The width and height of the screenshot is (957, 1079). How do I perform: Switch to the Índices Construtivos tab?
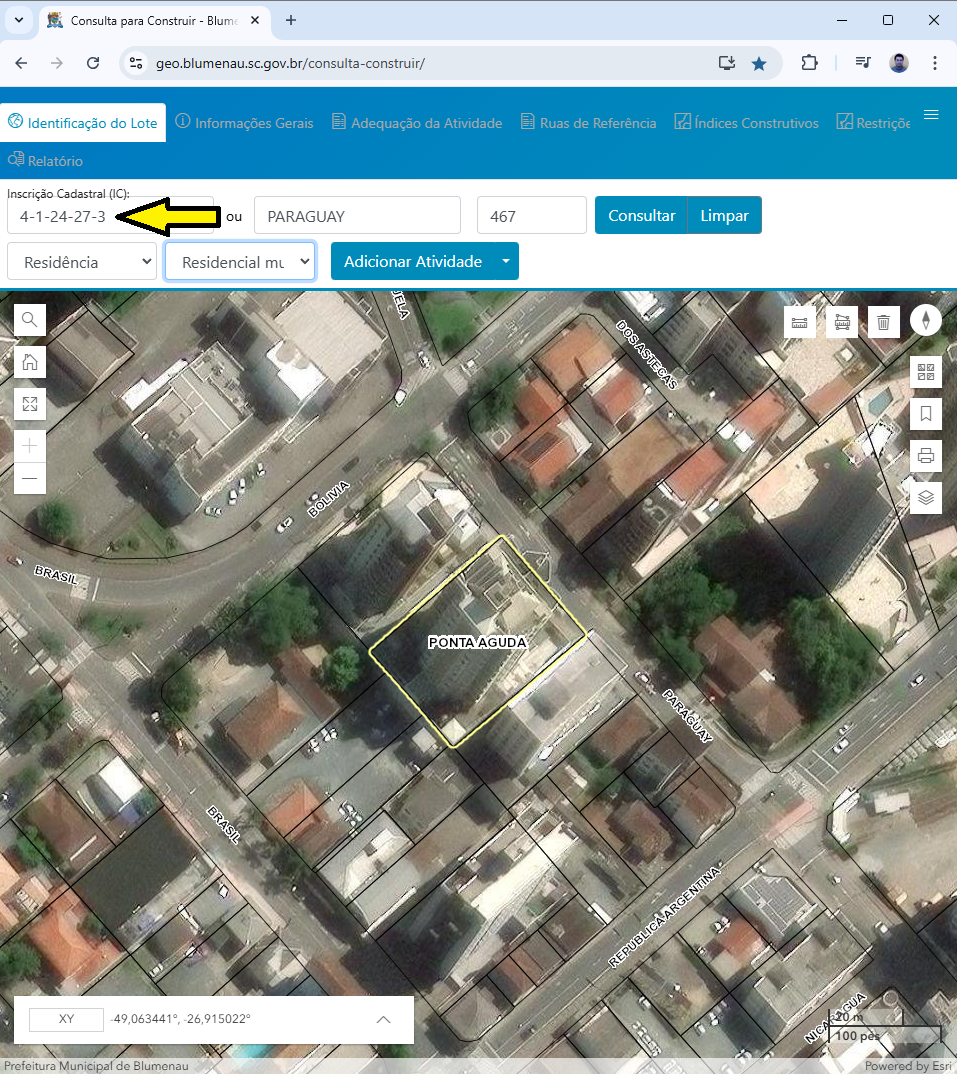click(746, 122)
